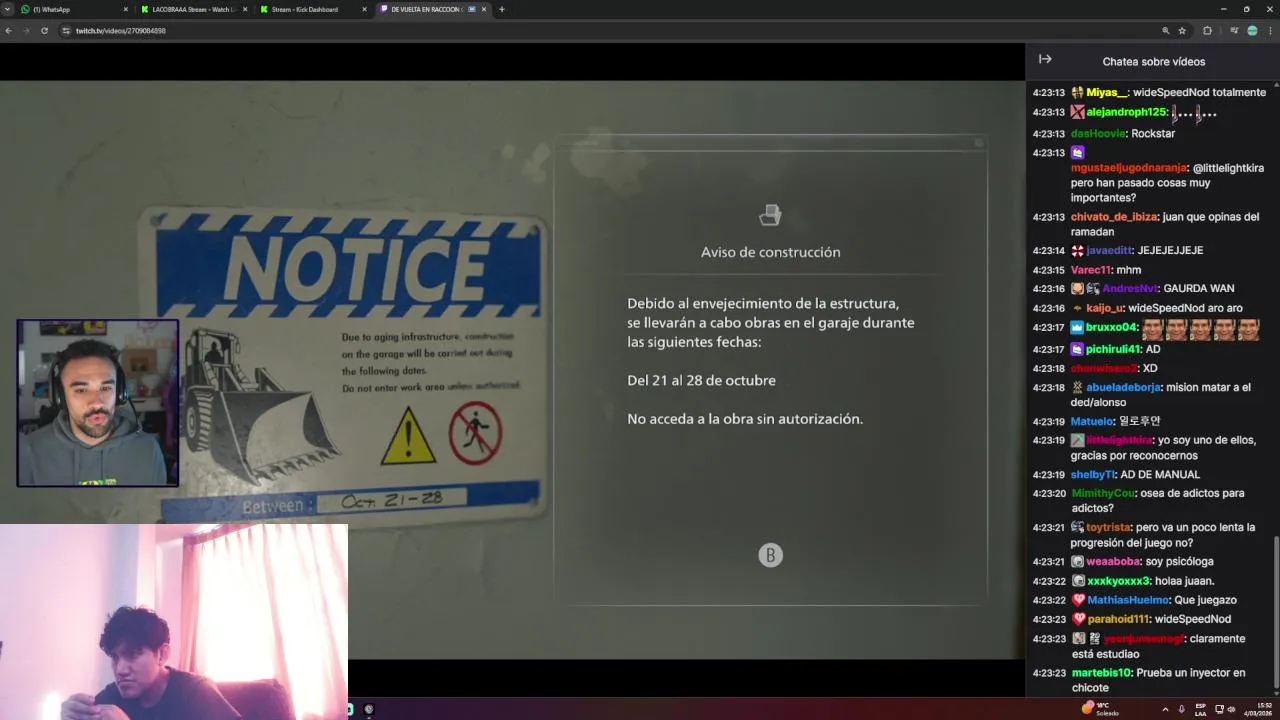The image size is (1280, 720).
Task: Click the heart badge next to parahoid111
Action: (1078, 619)
